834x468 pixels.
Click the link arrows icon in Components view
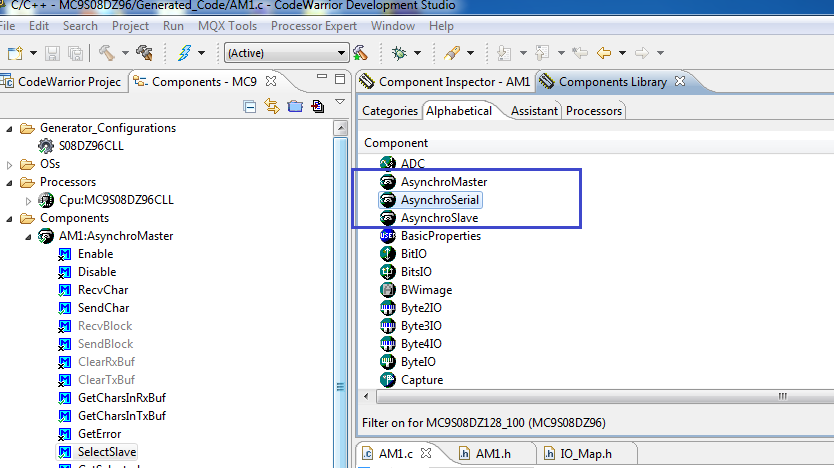[272, 106]
